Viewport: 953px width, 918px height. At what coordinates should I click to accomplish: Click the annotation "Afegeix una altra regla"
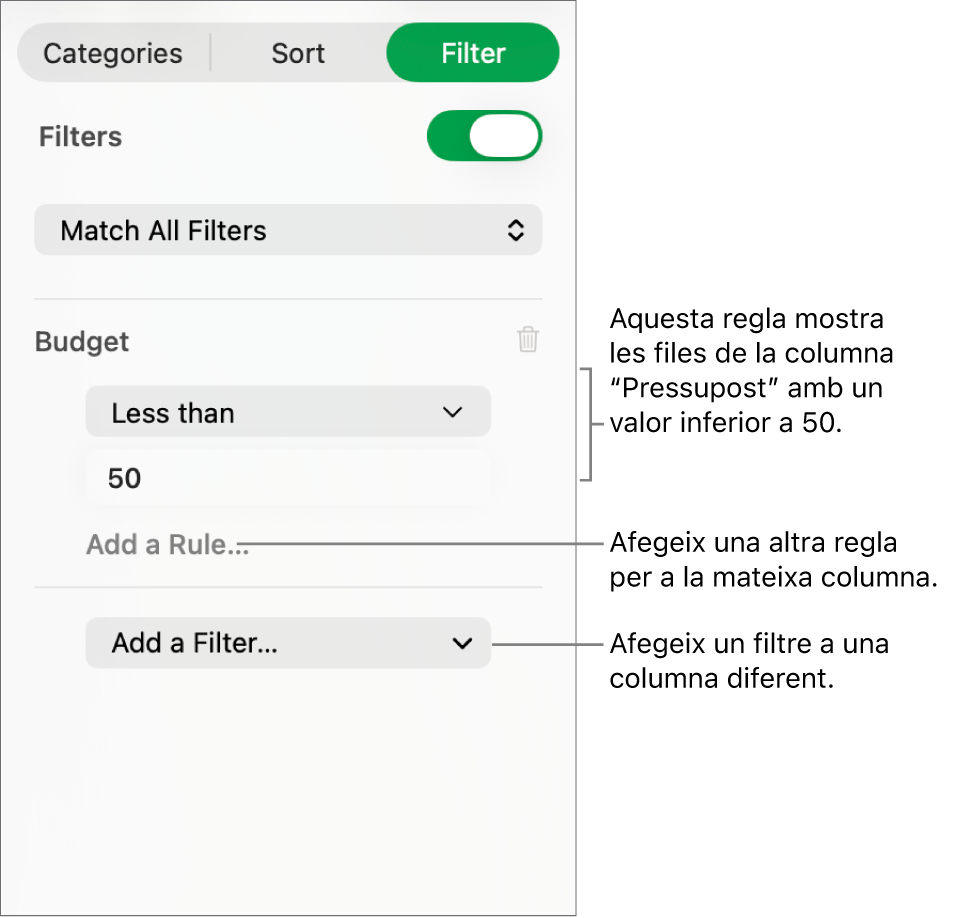point(772,560)
